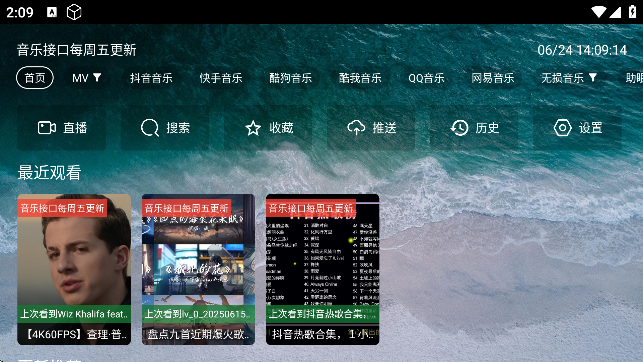
Task: Click the 设置 button label
Action: pyautogui.click(x=591, y=128)
